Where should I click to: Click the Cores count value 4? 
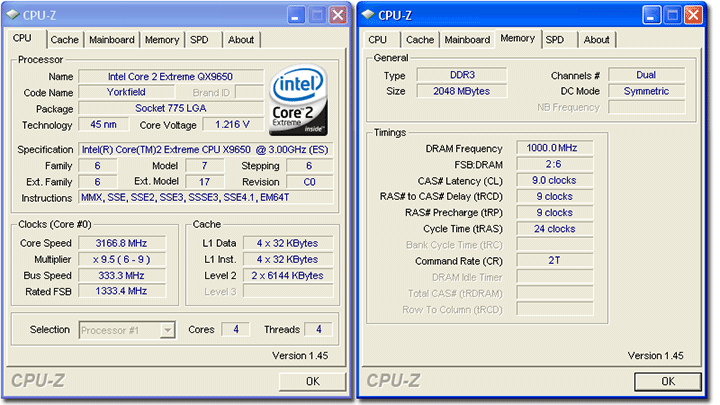236,329
